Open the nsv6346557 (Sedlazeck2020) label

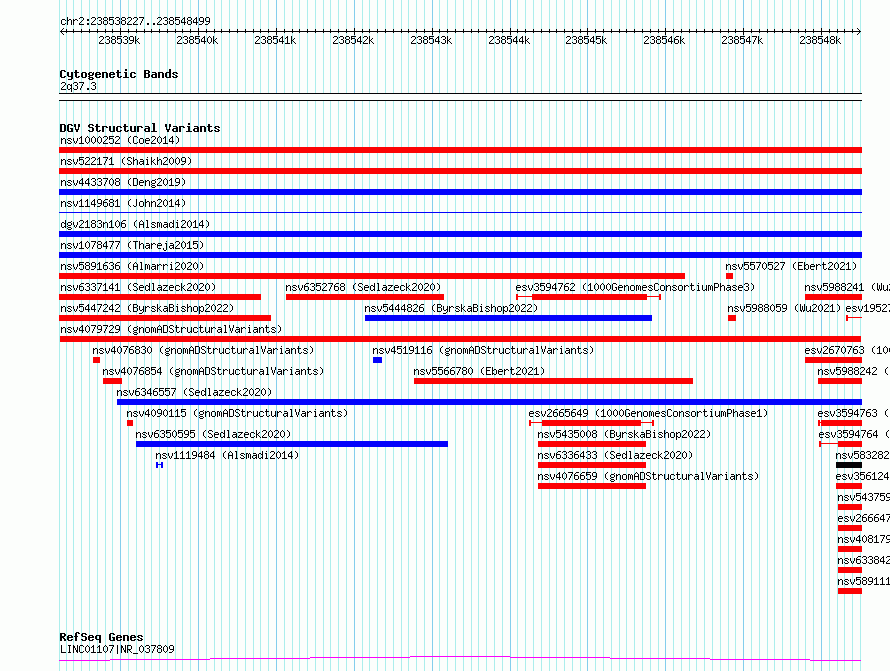click(194, 392)
